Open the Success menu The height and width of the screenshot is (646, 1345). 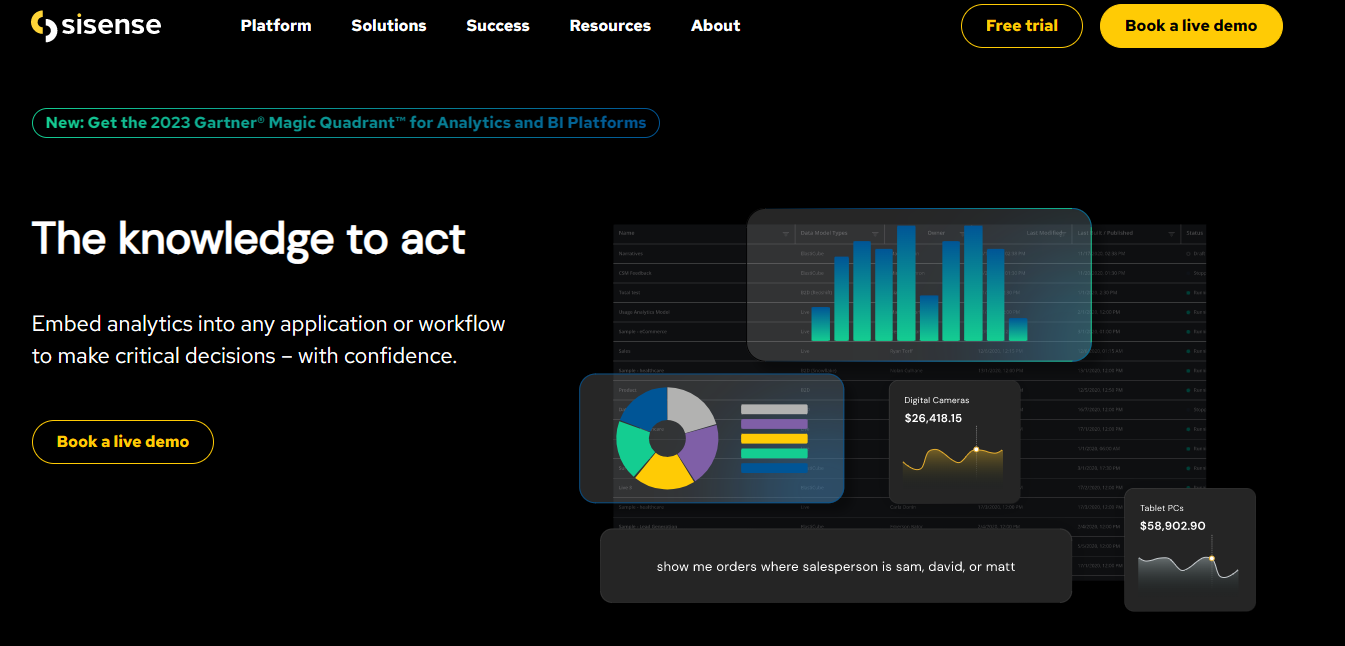click(x=498, y=26)
